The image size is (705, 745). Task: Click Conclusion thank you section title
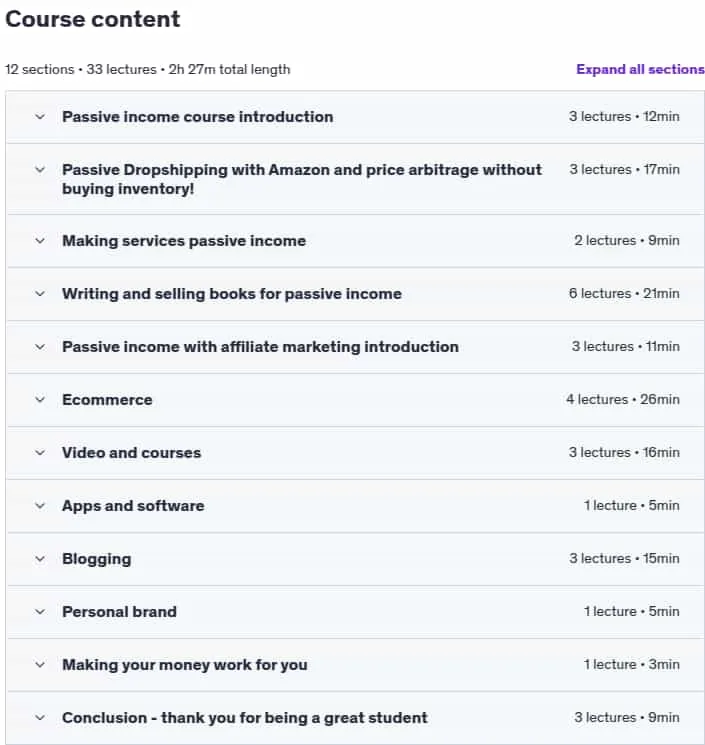tap(245, 718)
